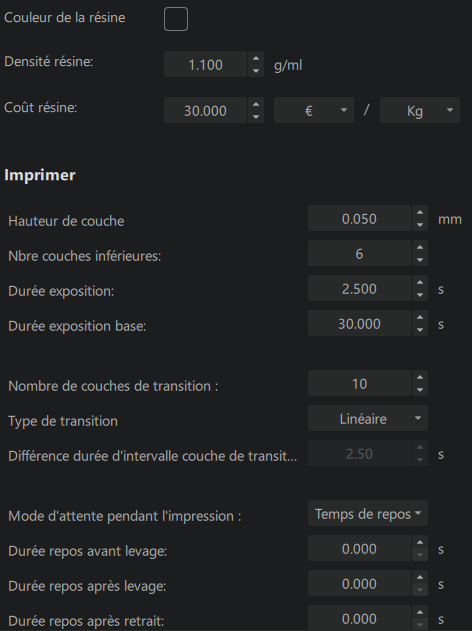The width and height of the screenshot is (472, 631).
Task: Click the Hauteur de couche value field
Action: click(359, 219)
